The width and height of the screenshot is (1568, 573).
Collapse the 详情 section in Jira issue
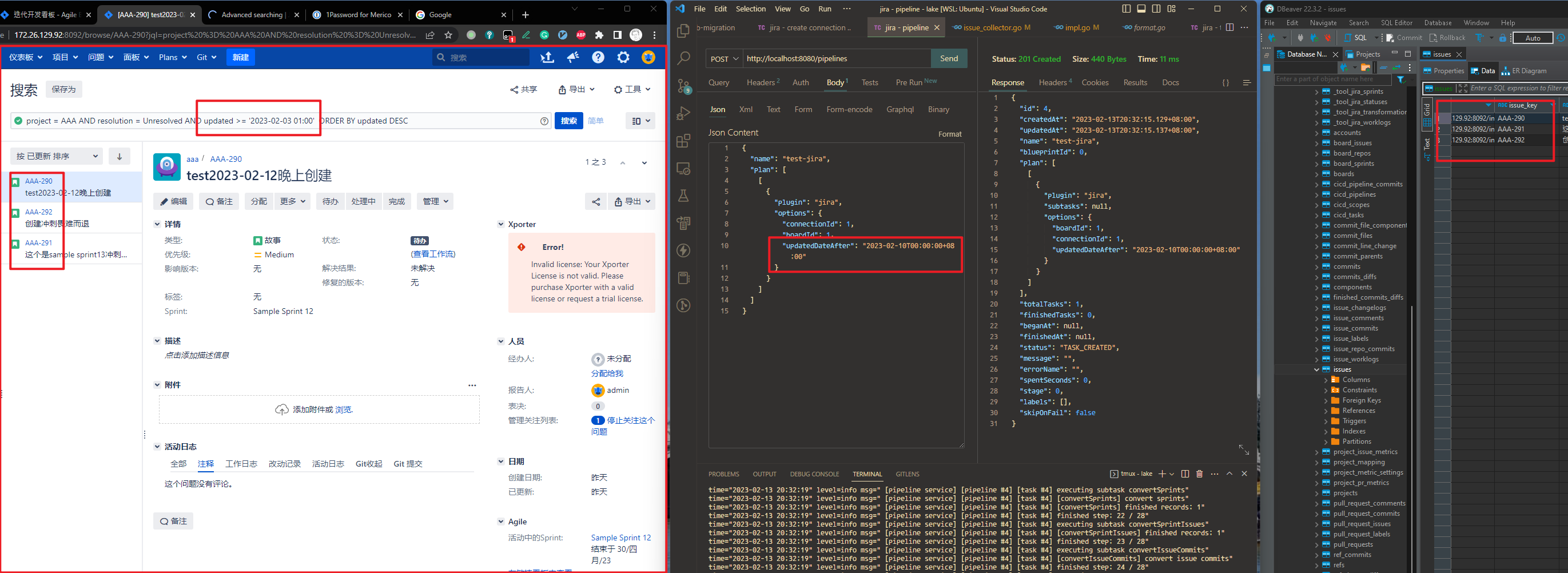click(x=157, y=225)
